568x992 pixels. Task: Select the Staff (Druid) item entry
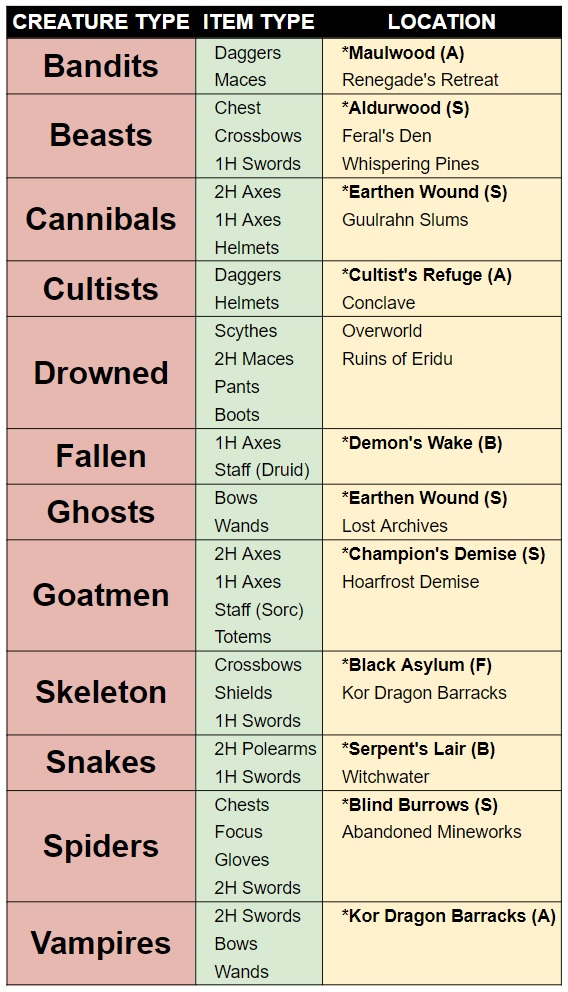(262, 471)
